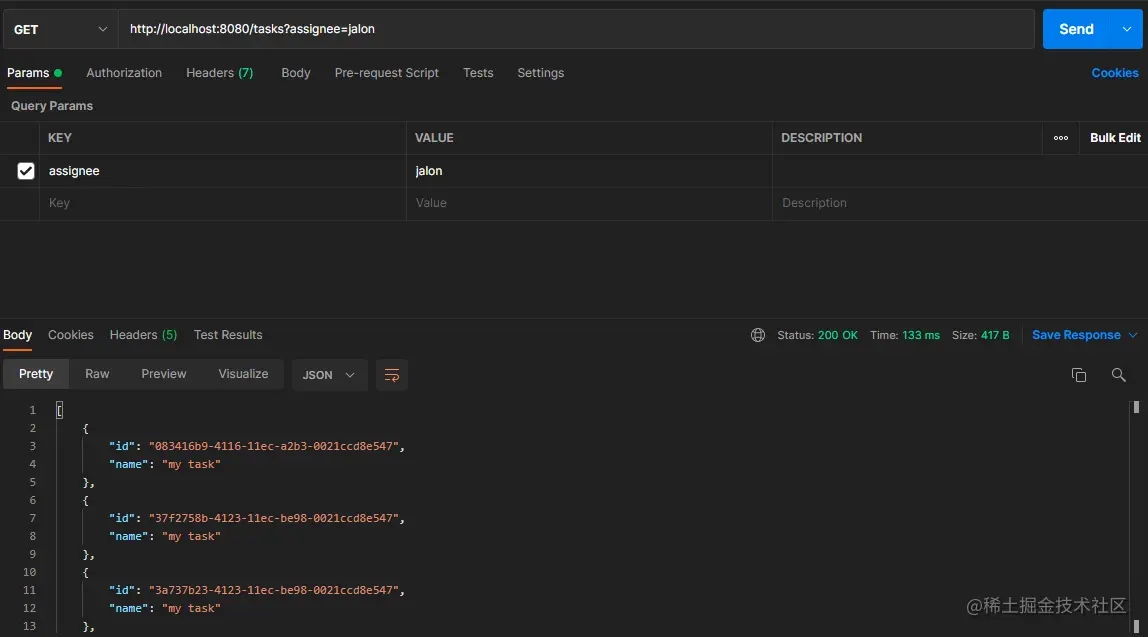Open the request Headers (7) tab
This screenshot has width=1148, height=637.
pos(220,73)
